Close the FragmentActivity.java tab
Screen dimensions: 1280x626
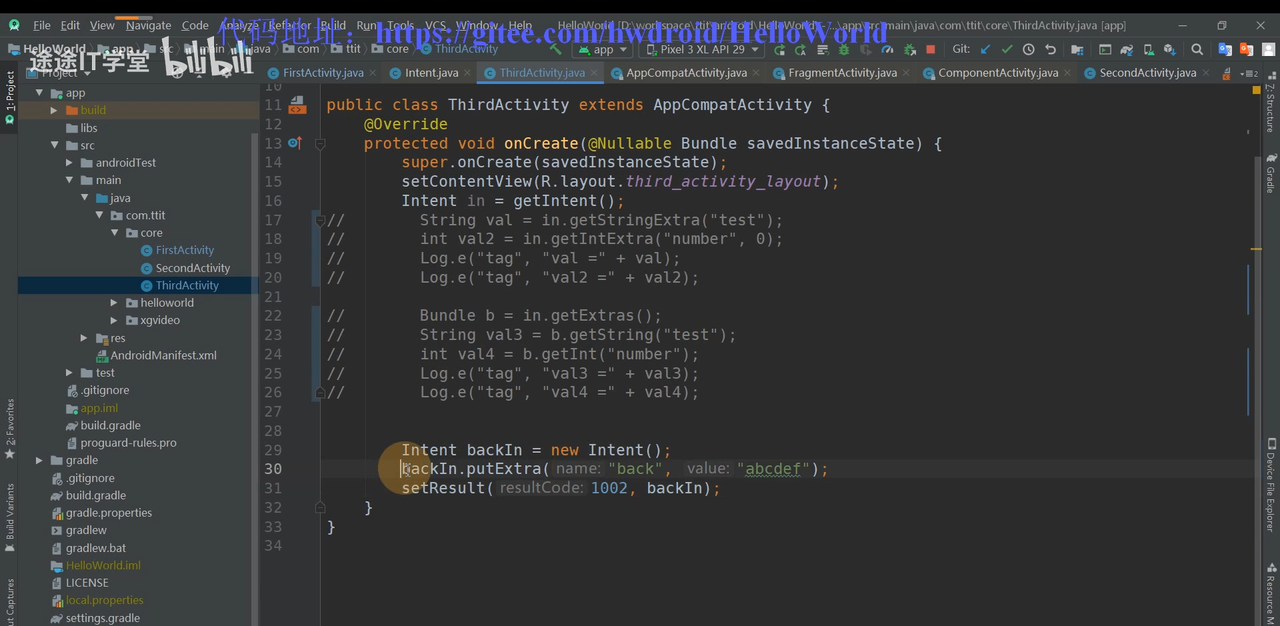pos(906,73)
